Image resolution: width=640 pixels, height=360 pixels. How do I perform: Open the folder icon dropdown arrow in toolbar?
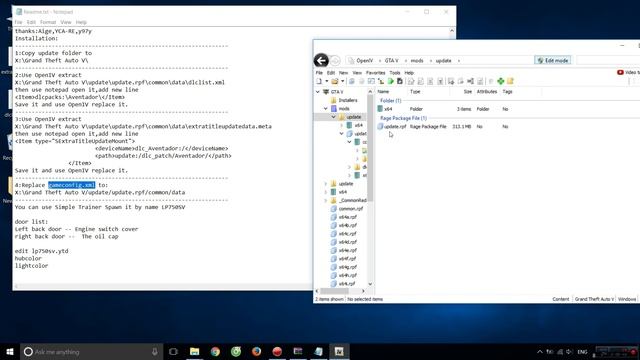tap(342, 81)
